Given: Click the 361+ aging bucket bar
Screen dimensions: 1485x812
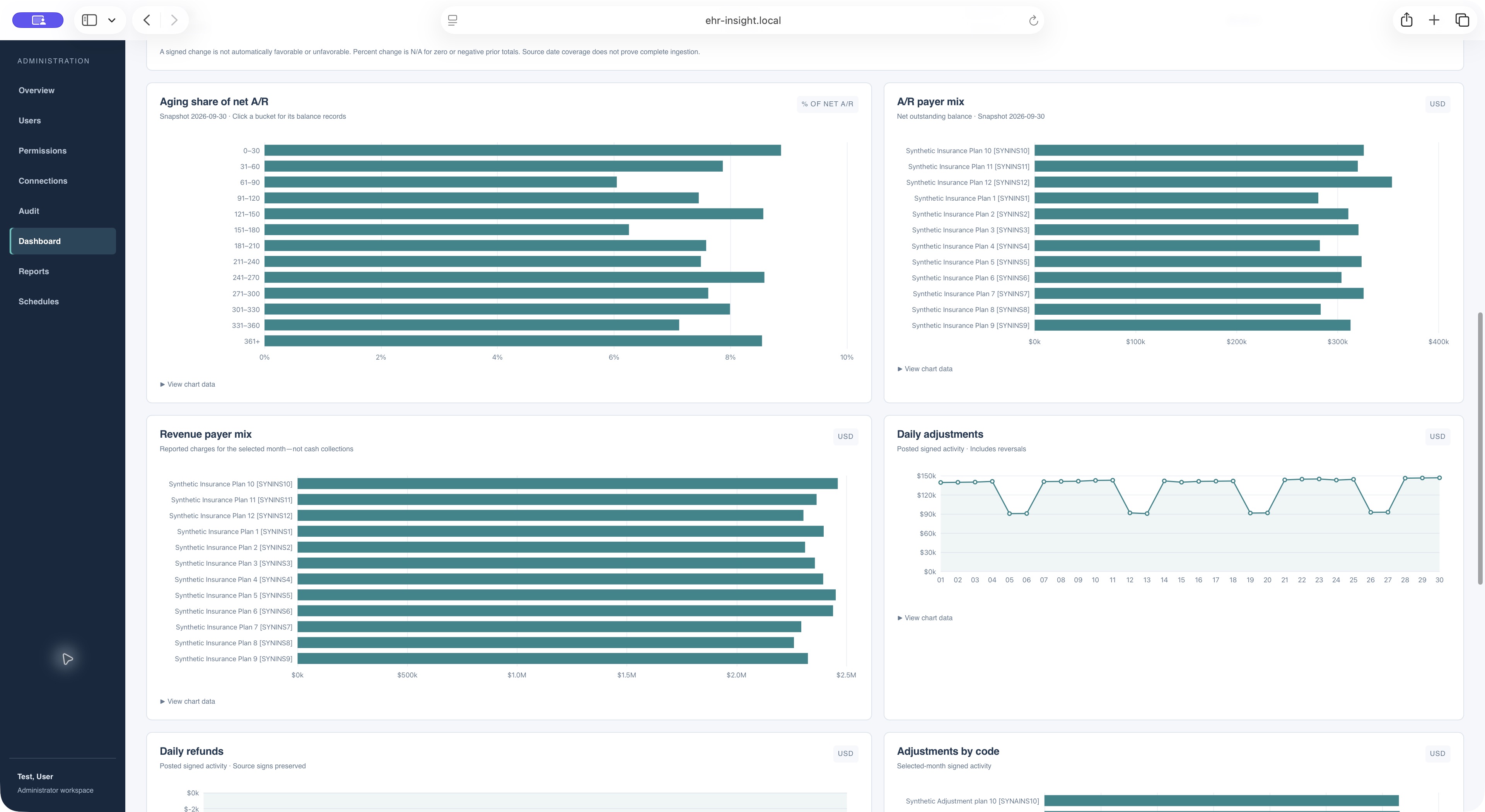Looking at the screenshot, I should [513, 341].
